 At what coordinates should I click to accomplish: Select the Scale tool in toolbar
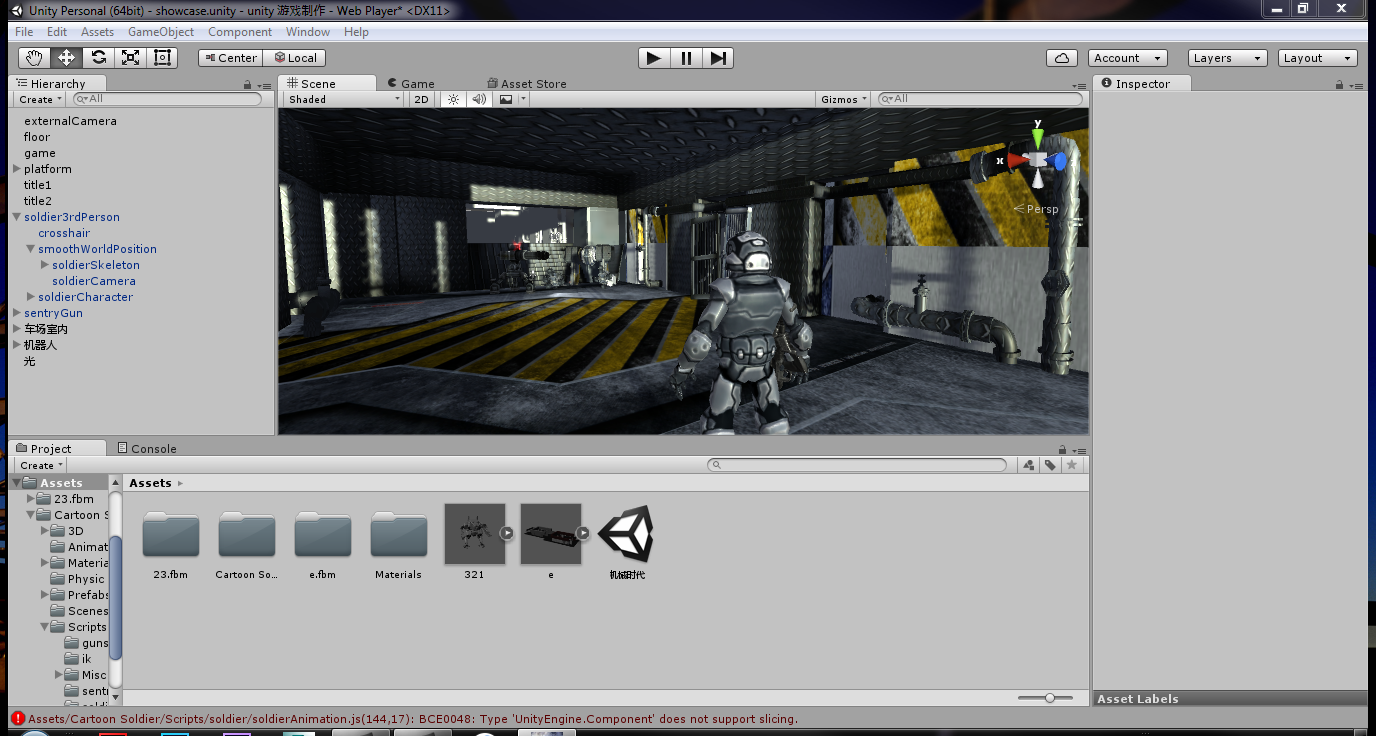tap(130, 58)
